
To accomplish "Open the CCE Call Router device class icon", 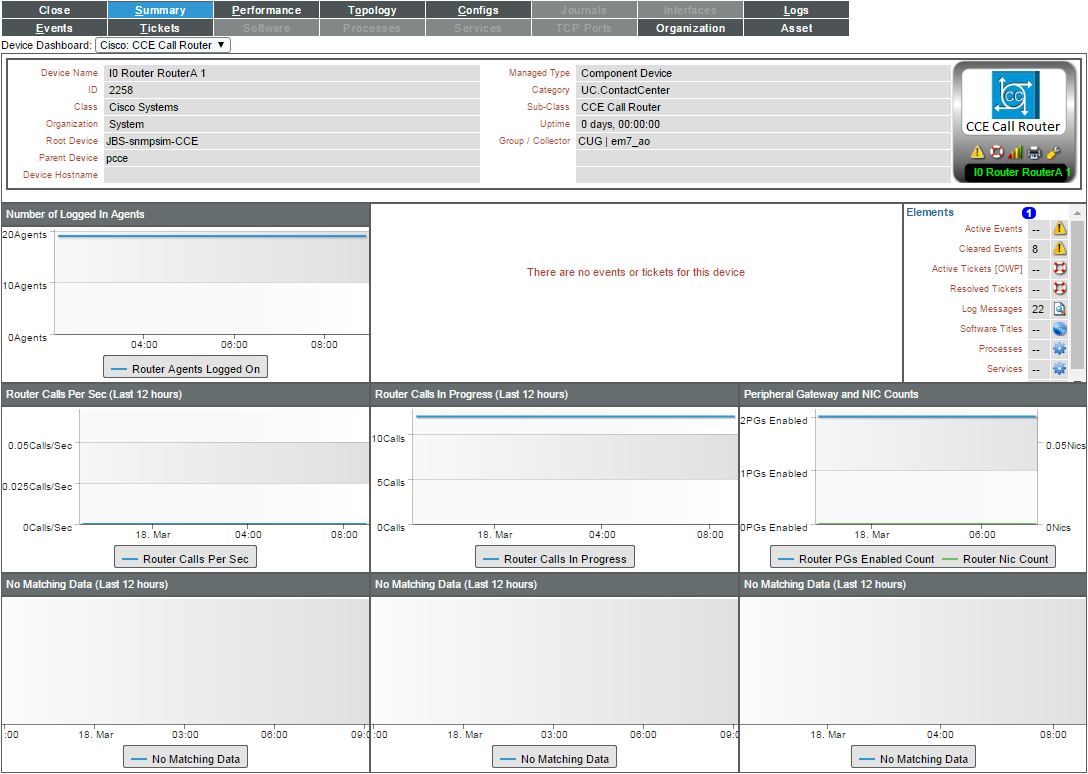I will pos(1014,94).
